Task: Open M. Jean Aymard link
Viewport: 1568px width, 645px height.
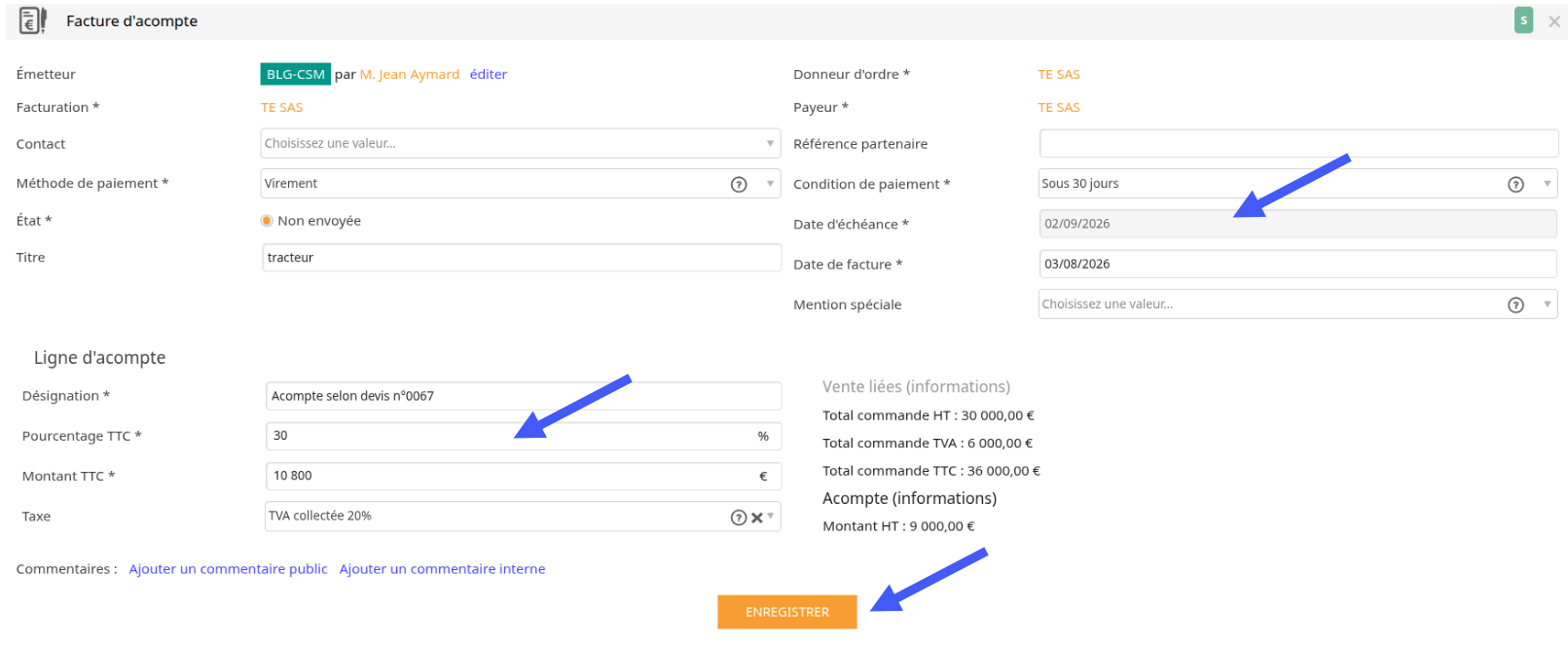Action: [x=410, y=74]
